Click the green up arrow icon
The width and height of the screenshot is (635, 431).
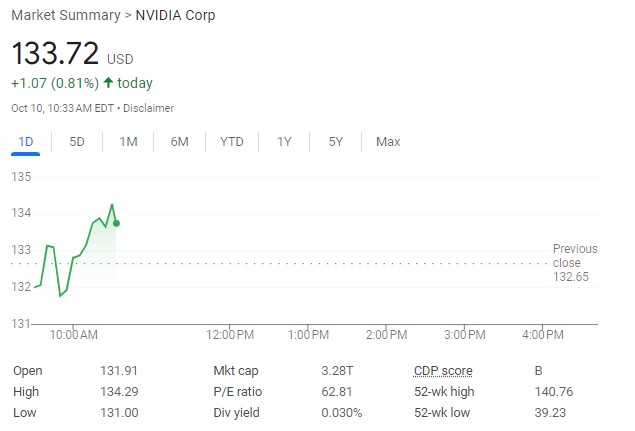[x=108, y=83]
